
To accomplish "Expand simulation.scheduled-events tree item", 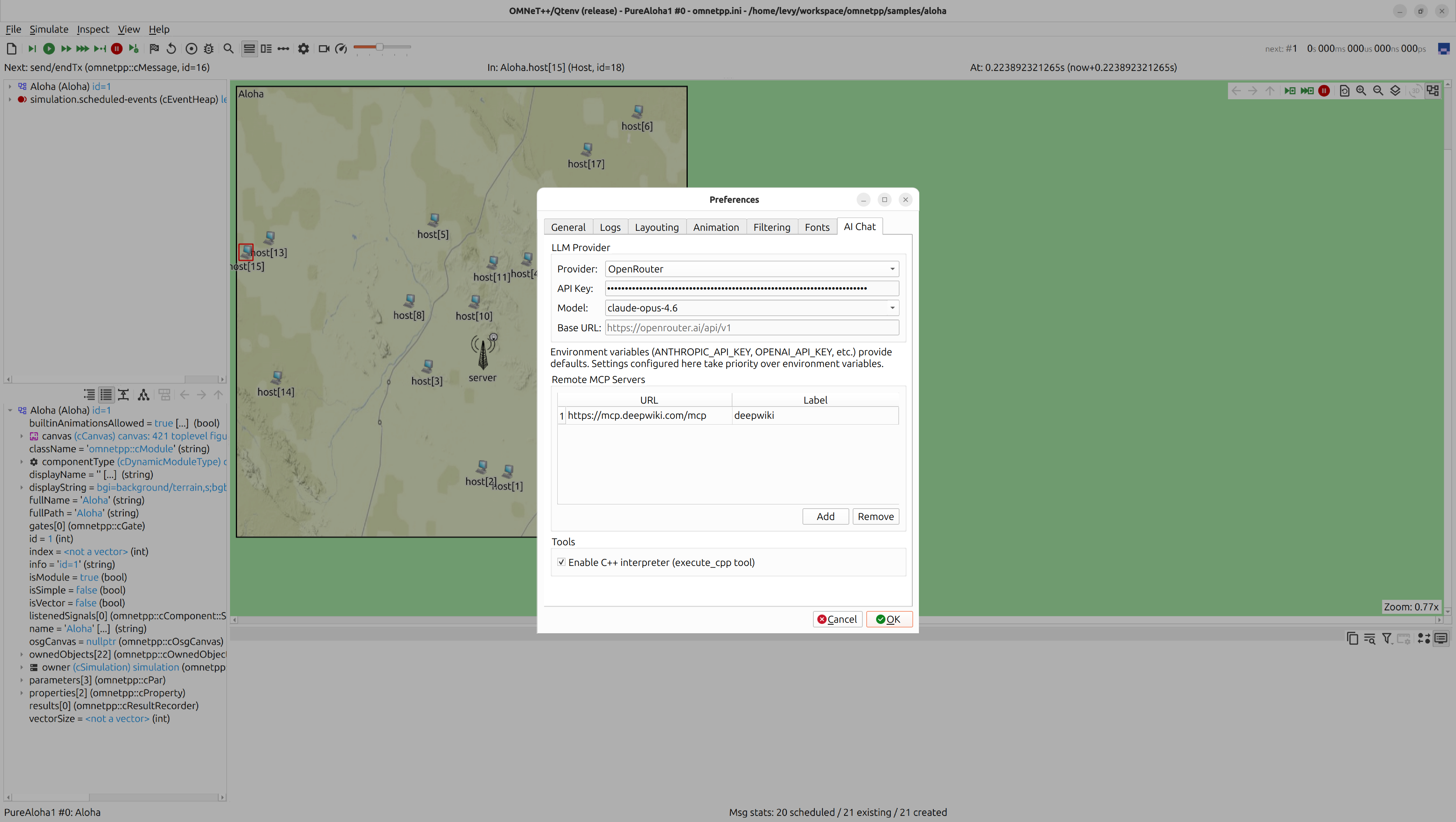I will pos(10,100).
